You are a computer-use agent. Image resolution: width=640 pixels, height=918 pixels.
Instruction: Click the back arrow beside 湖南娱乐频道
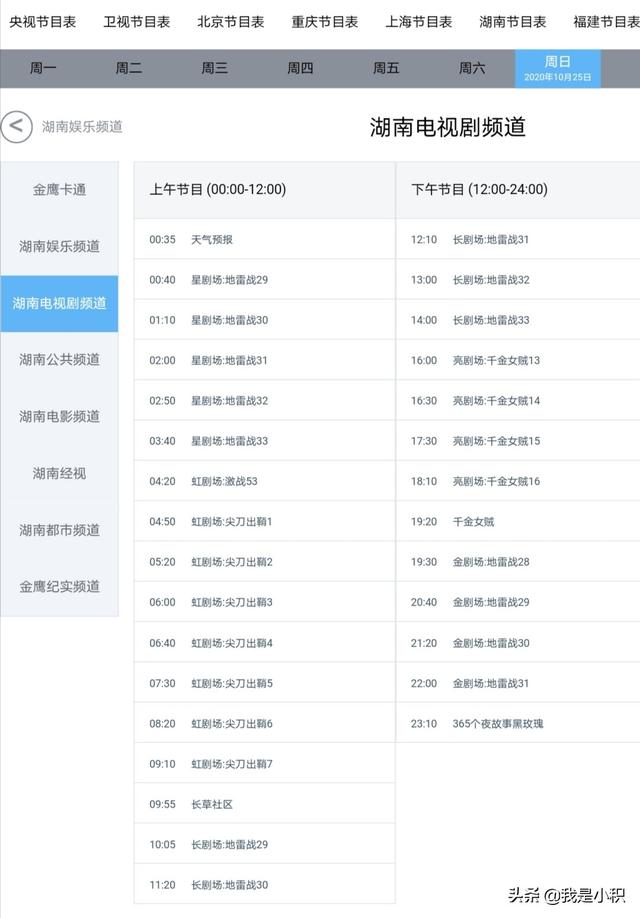[14, 122]
